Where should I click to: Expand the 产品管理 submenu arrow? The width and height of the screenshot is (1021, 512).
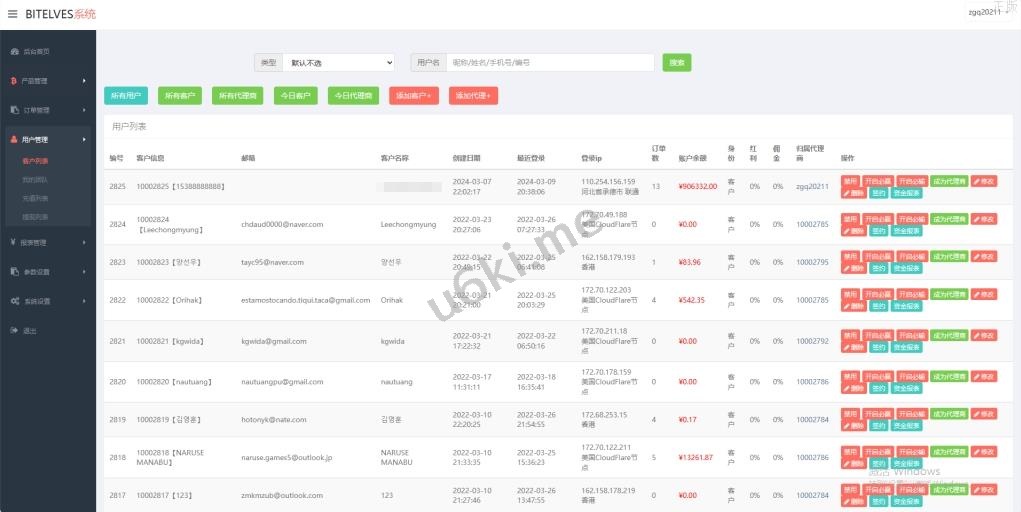click(x=84, y=81)
